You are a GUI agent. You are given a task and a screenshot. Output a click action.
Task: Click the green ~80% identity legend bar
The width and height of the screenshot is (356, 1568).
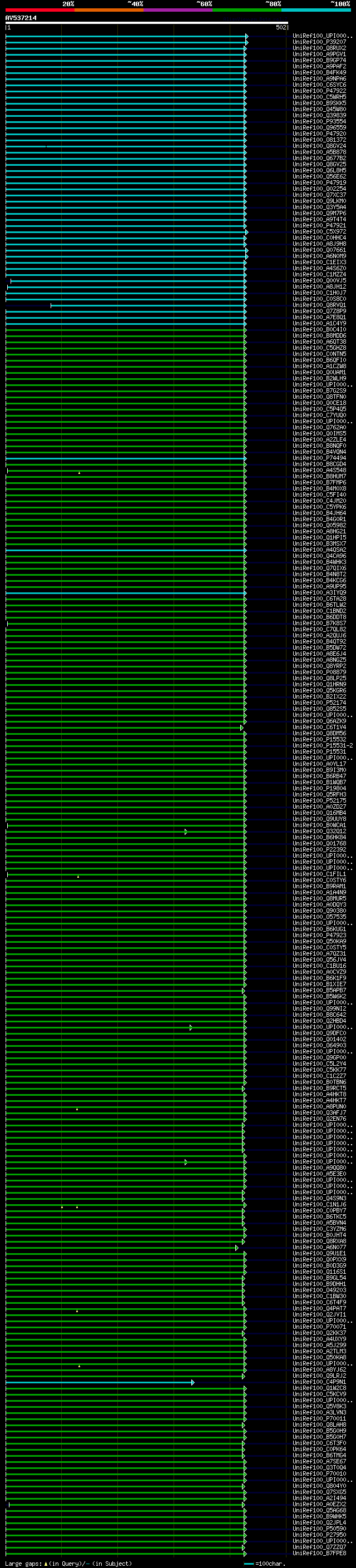point(247,10)
